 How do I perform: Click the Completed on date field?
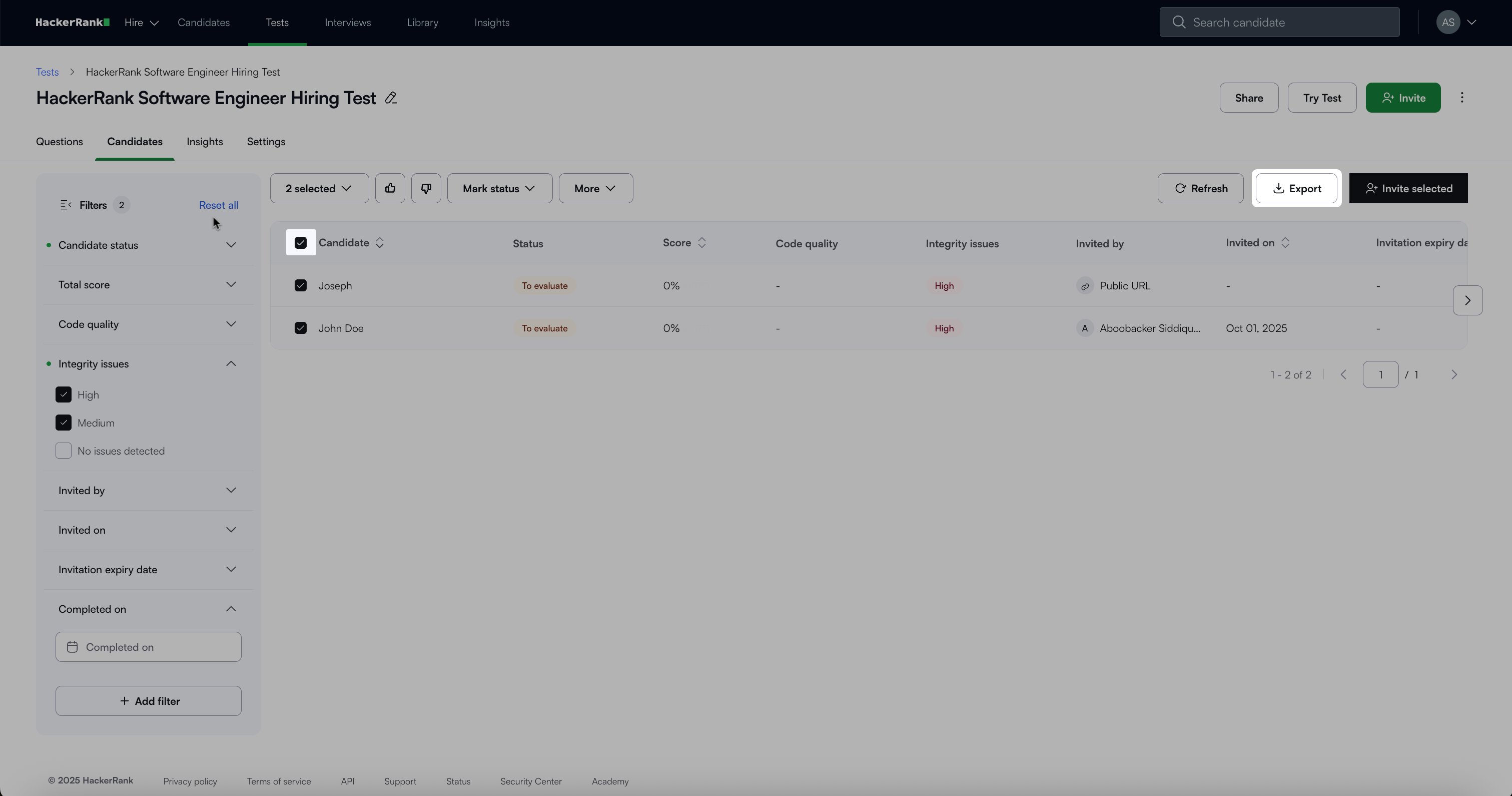coord(148,647)
